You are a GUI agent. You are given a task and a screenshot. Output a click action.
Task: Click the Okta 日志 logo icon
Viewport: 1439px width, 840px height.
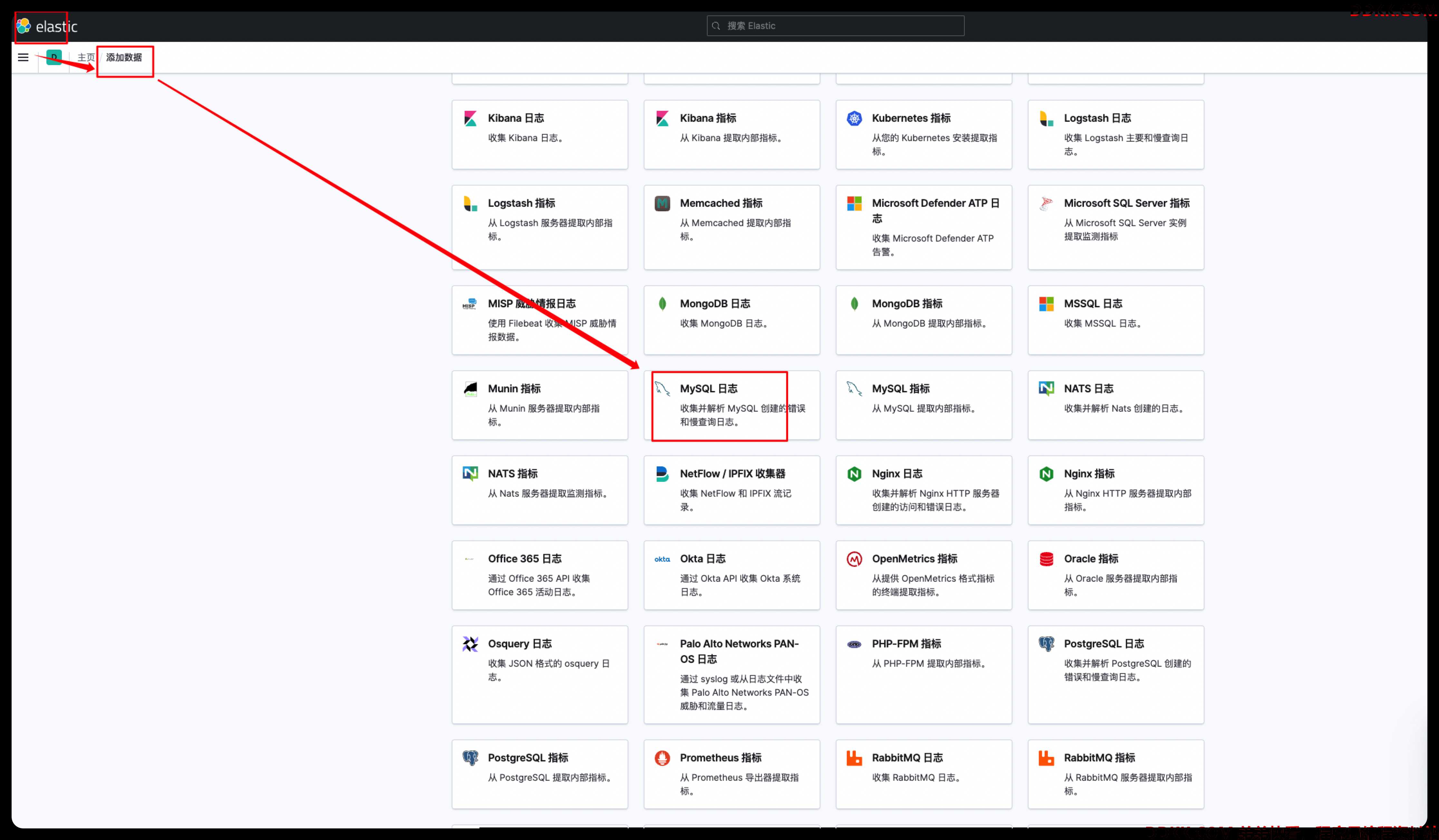pyautogui.click(x=662, y=559)
